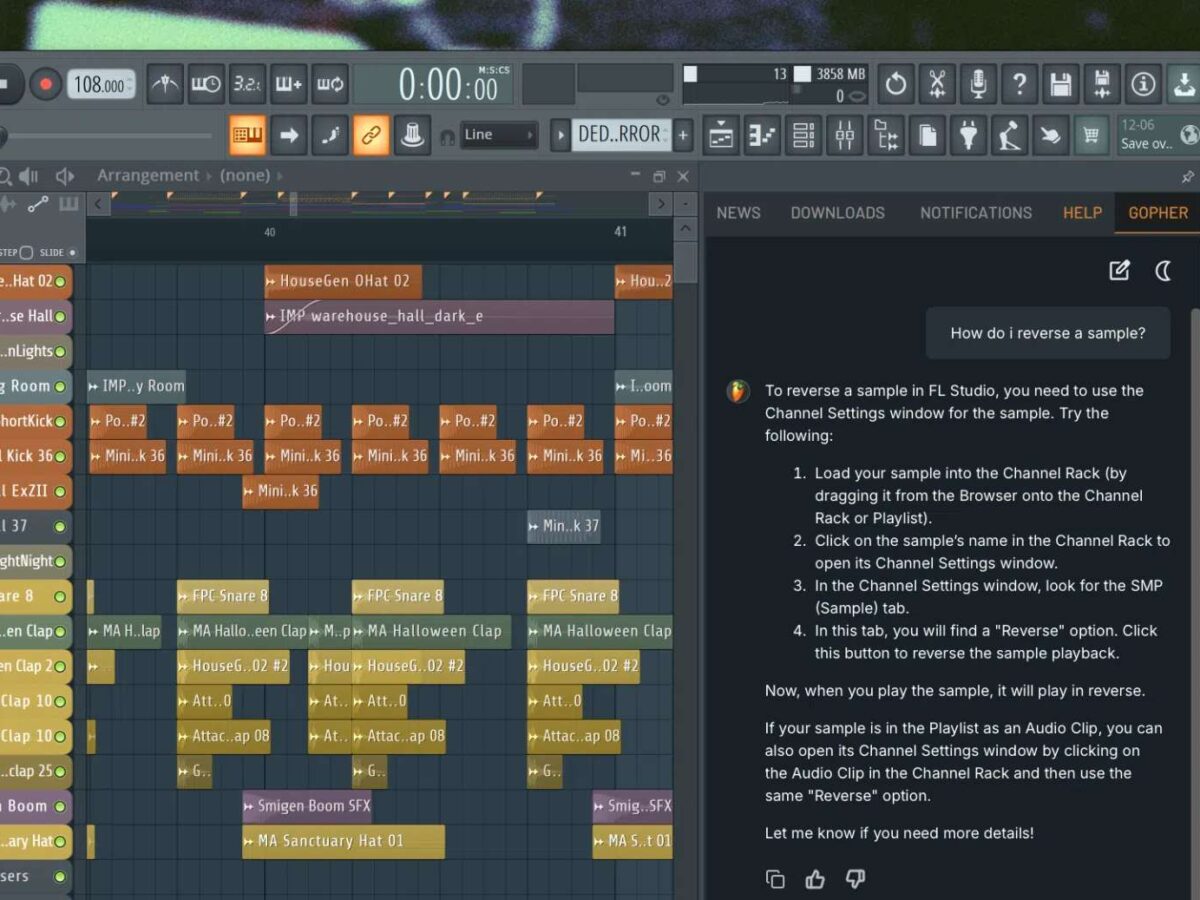The height and width of the screenshot is (900, 1200).
Task: Open the Plugin picker plug icon
Action: (x=967, y=135)
